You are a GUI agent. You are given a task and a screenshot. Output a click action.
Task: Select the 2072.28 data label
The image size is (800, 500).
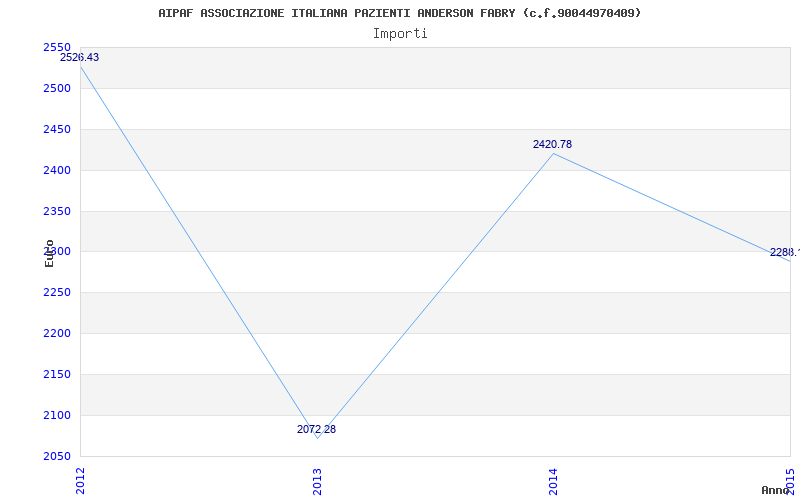click(316, 429)
